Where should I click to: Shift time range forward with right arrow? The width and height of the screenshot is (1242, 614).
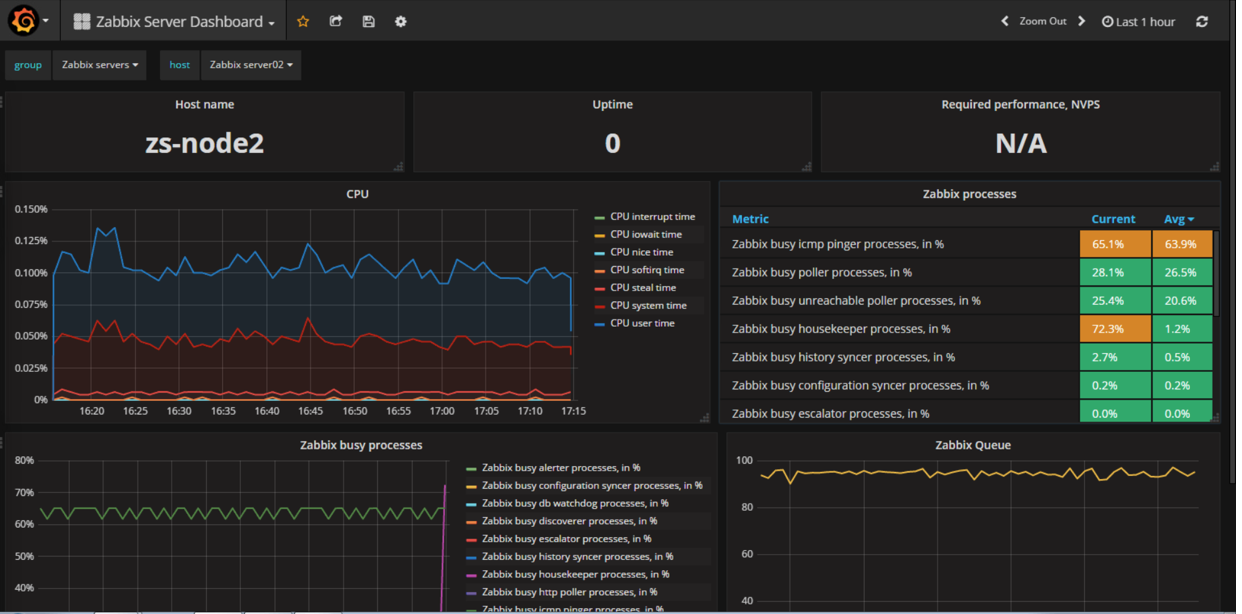[1081, 21]
